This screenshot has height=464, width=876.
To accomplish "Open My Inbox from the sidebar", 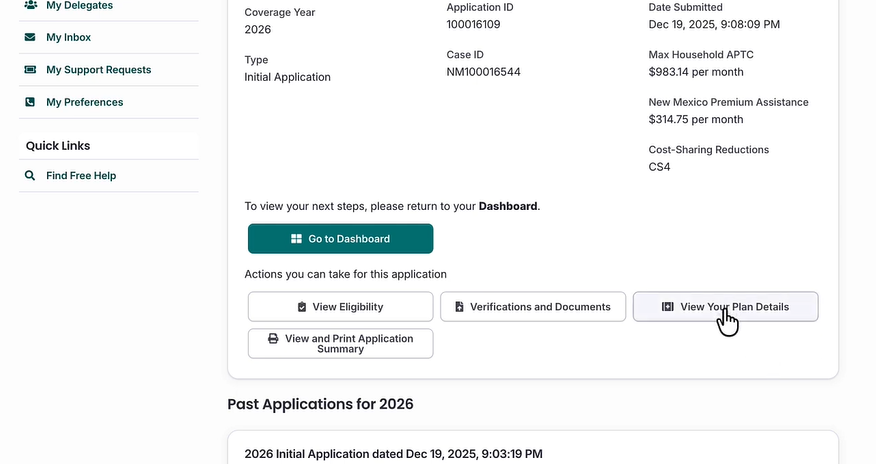I will click(x=68, y=37).
